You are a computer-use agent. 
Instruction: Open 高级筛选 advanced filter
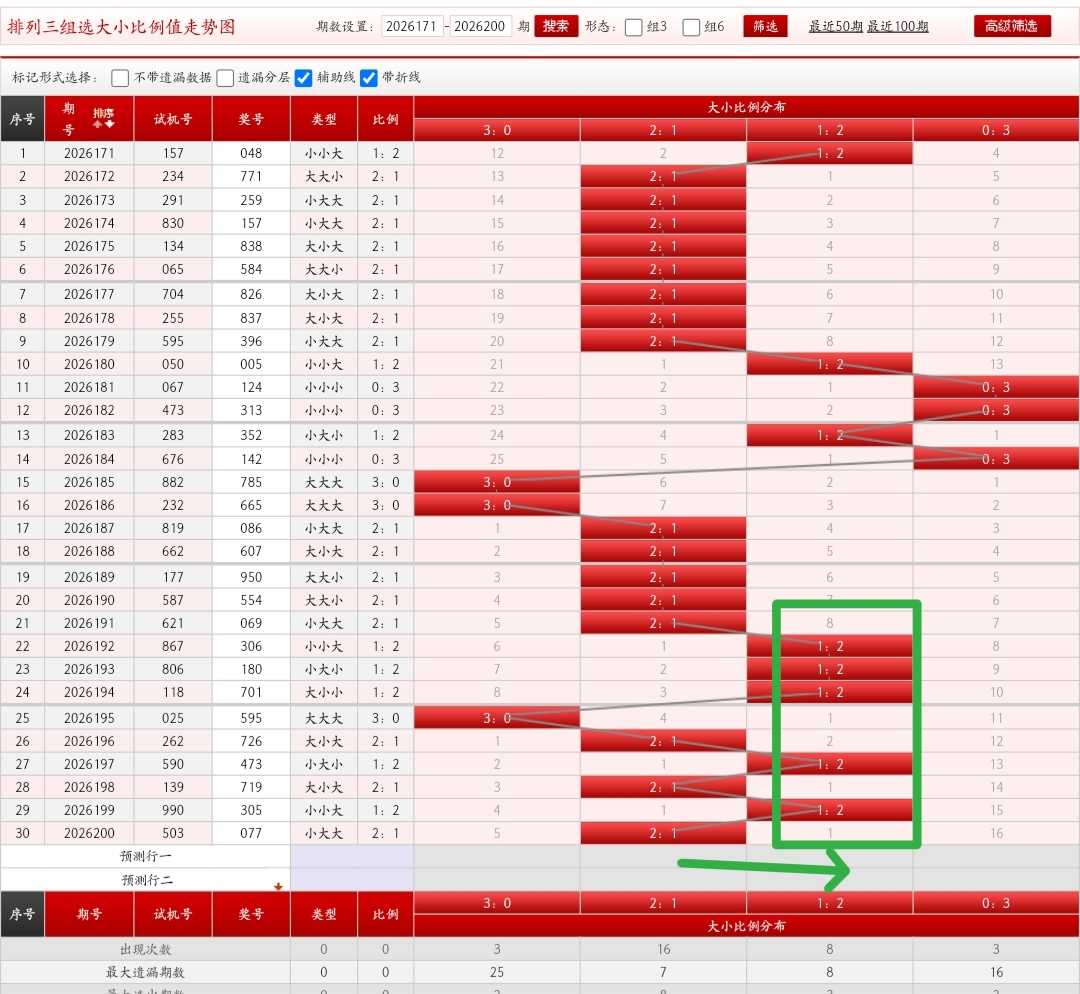coord(1012,26)
